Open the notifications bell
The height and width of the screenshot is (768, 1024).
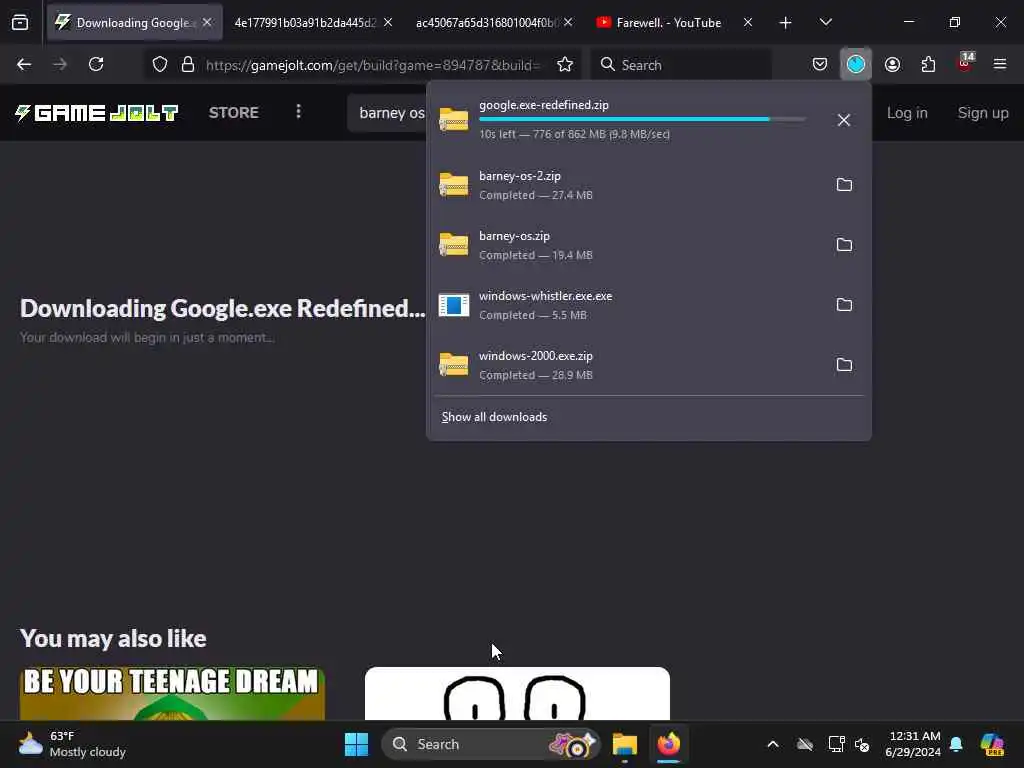tap(956, 744)
